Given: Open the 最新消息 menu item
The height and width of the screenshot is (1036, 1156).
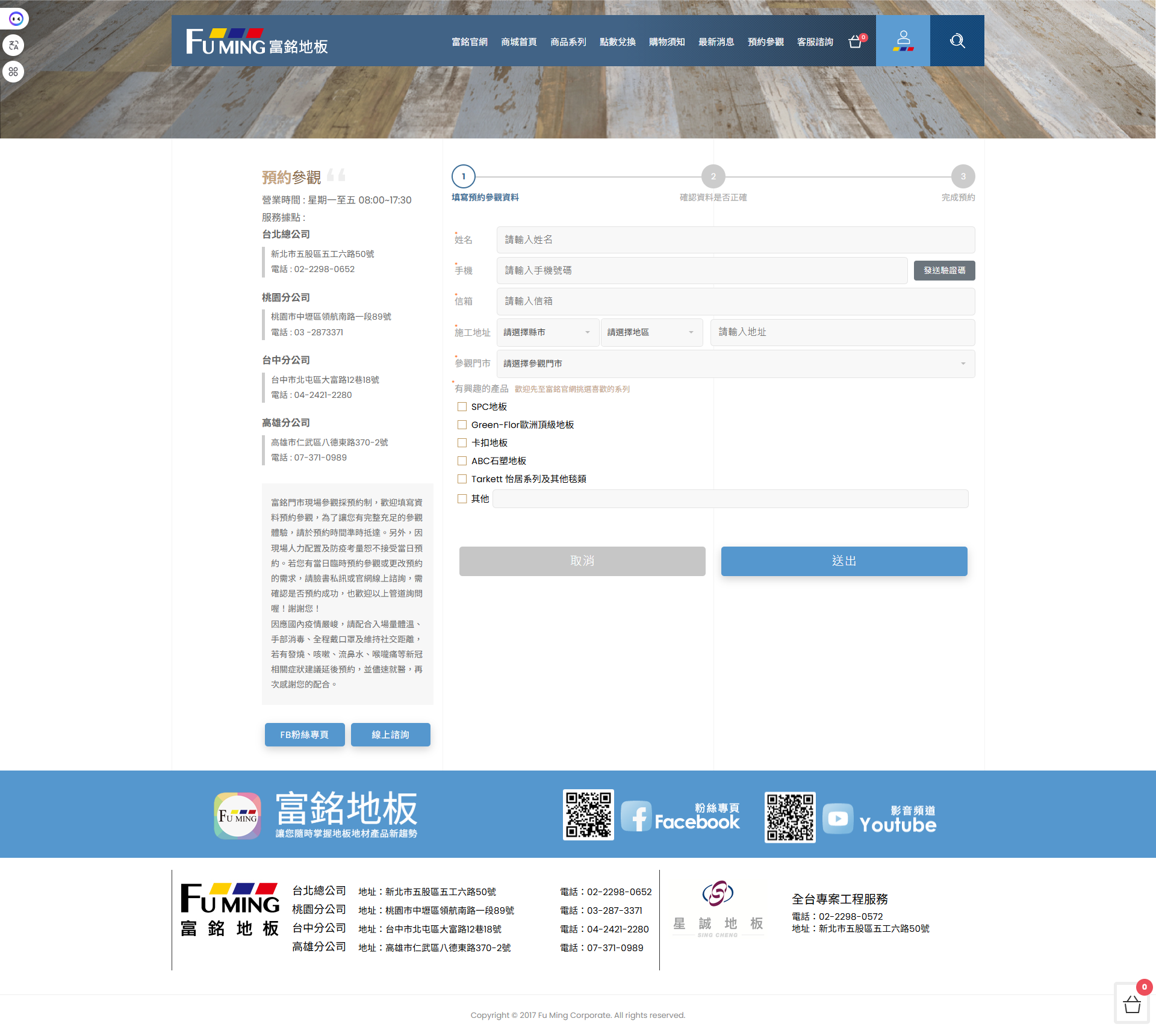Looking at the screenshot, I should [x=716, y=42].
